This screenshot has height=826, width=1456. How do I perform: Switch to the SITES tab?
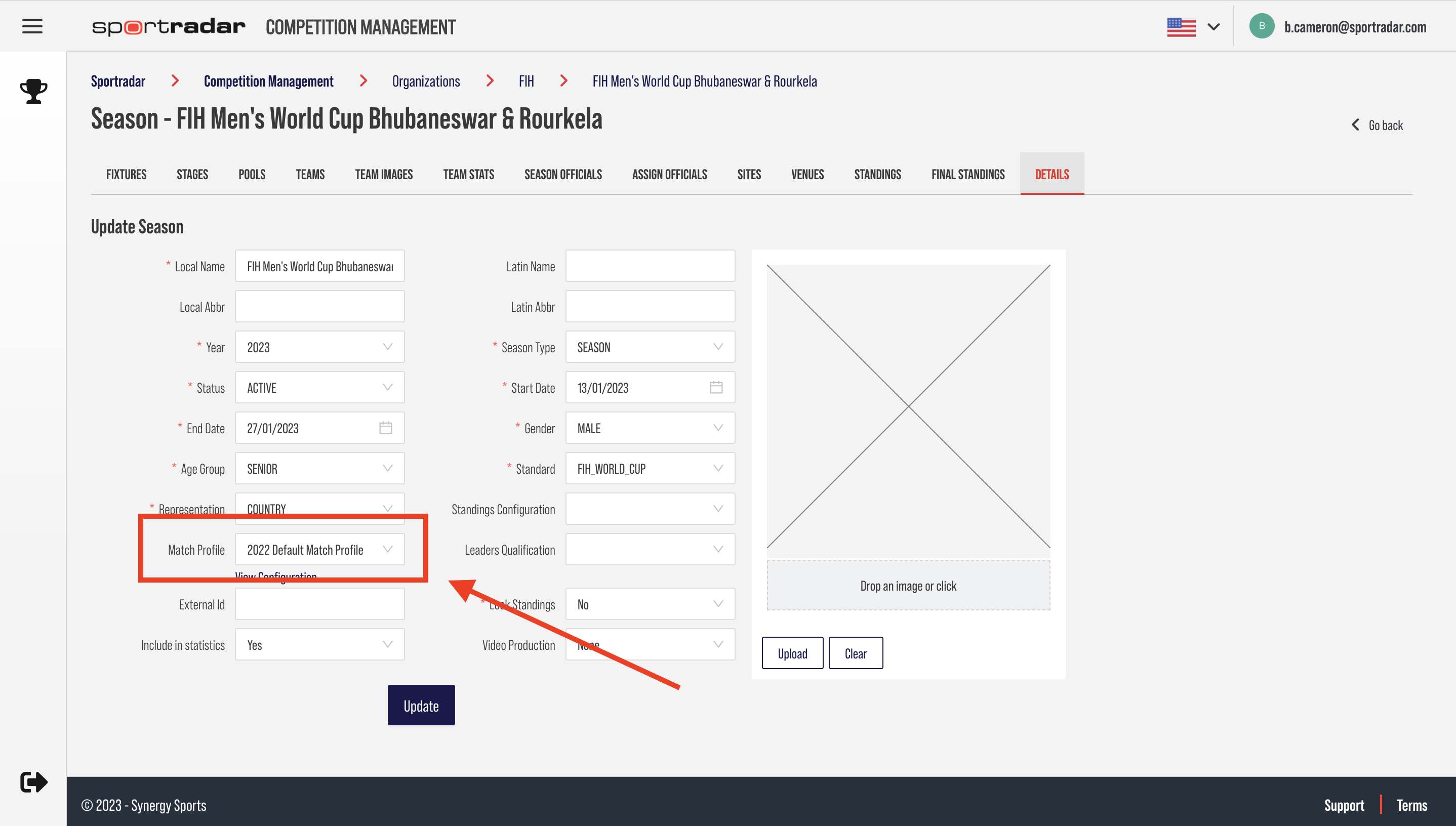(749, 174)
